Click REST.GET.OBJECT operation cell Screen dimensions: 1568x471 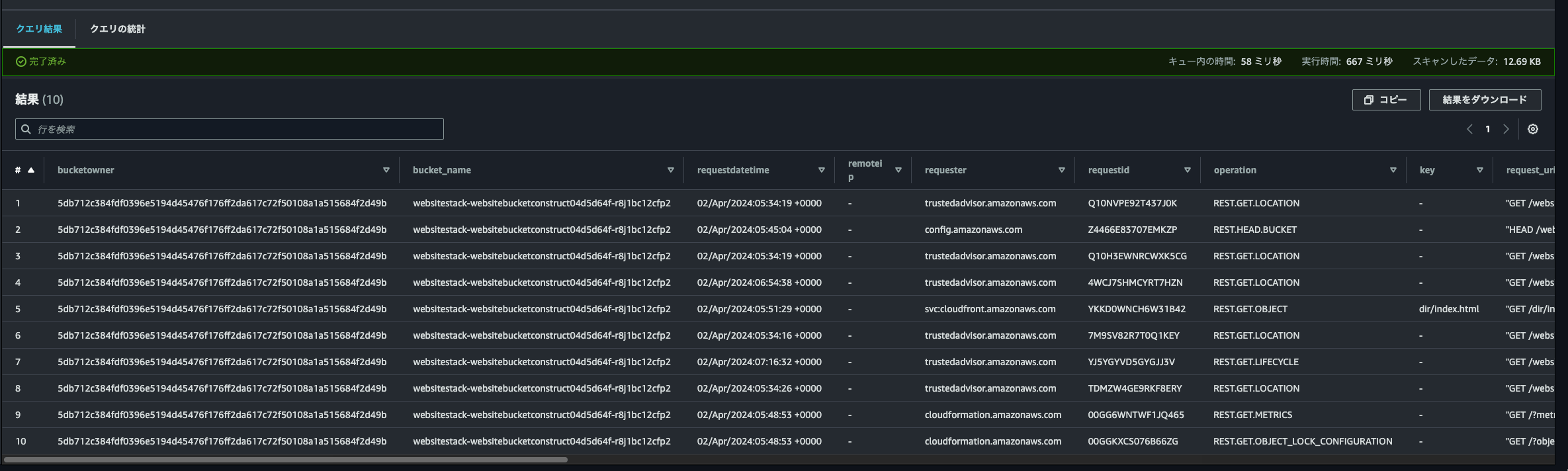1250,309
